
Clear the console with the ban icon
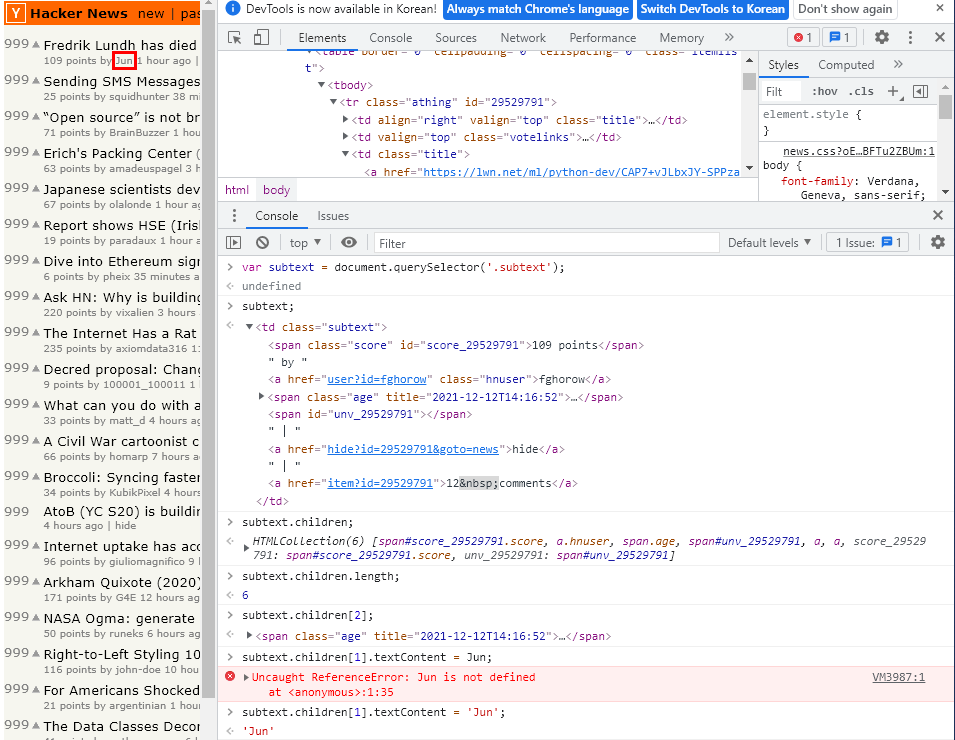tap(263, 242)
